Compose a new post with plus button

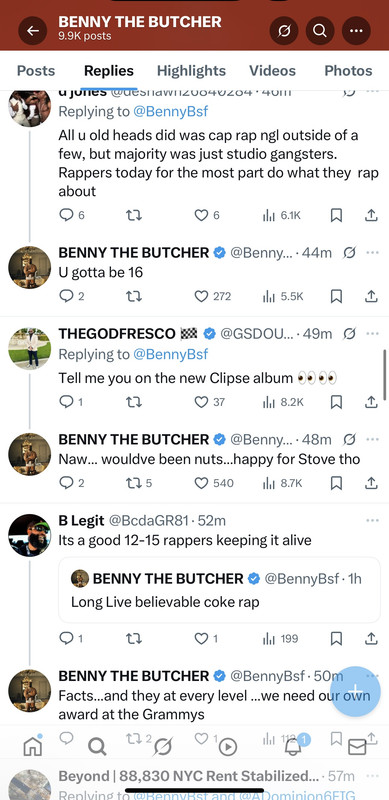(x=355, y=692)
